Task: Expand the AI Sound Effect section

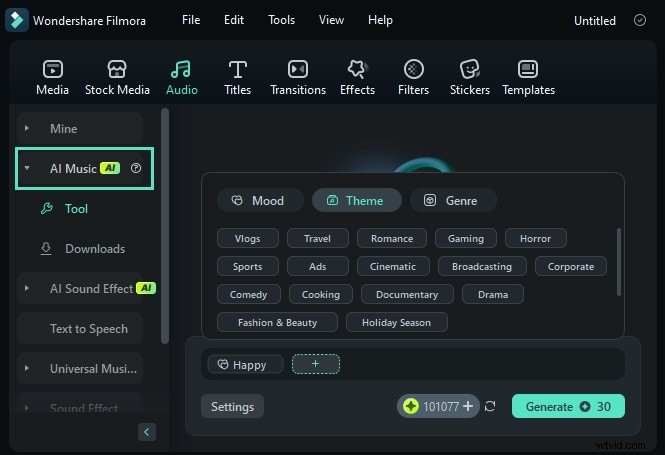Action: coord(27,289)
